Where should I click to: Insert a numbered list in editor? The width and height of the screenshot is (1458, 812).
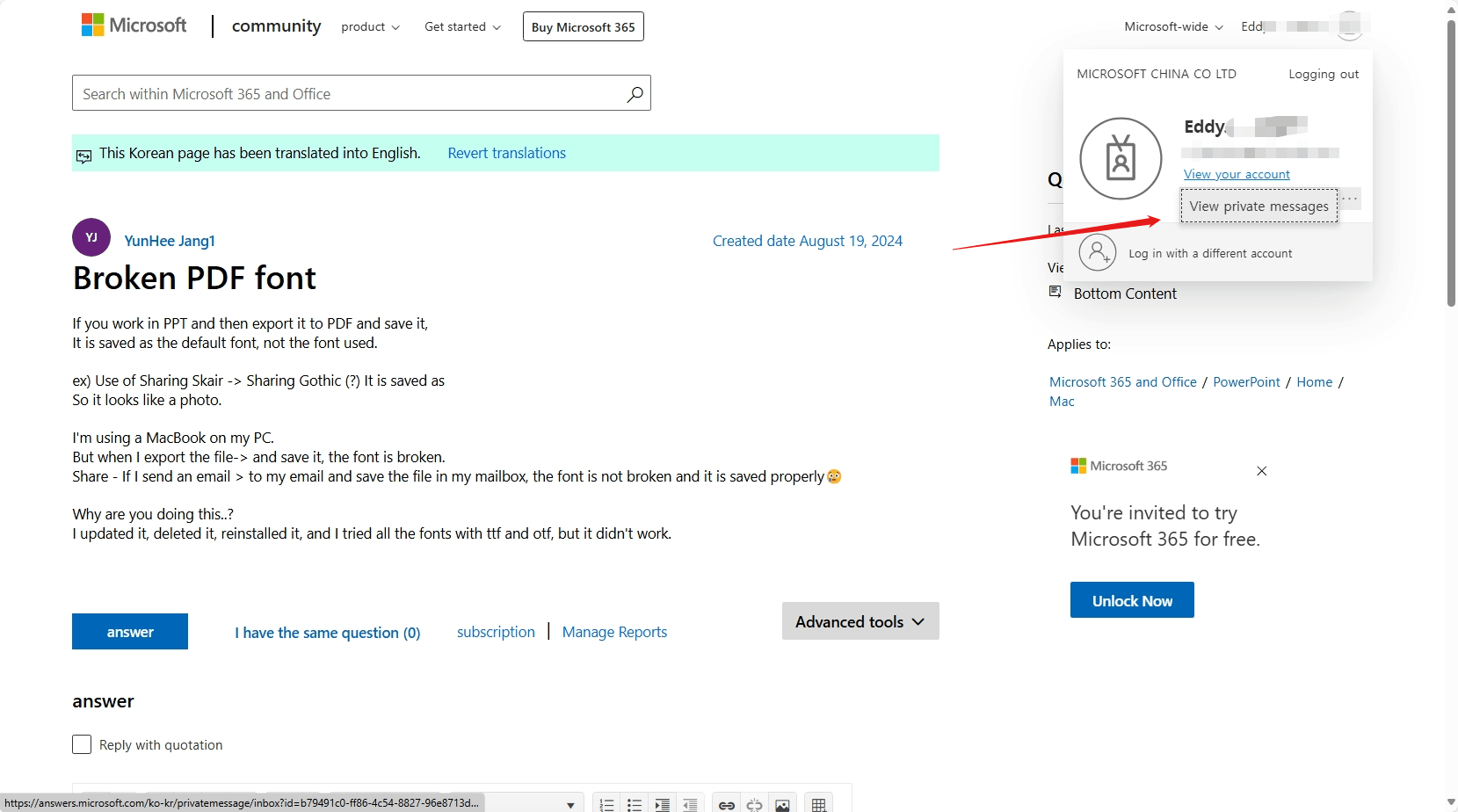(x=606, y=805)
